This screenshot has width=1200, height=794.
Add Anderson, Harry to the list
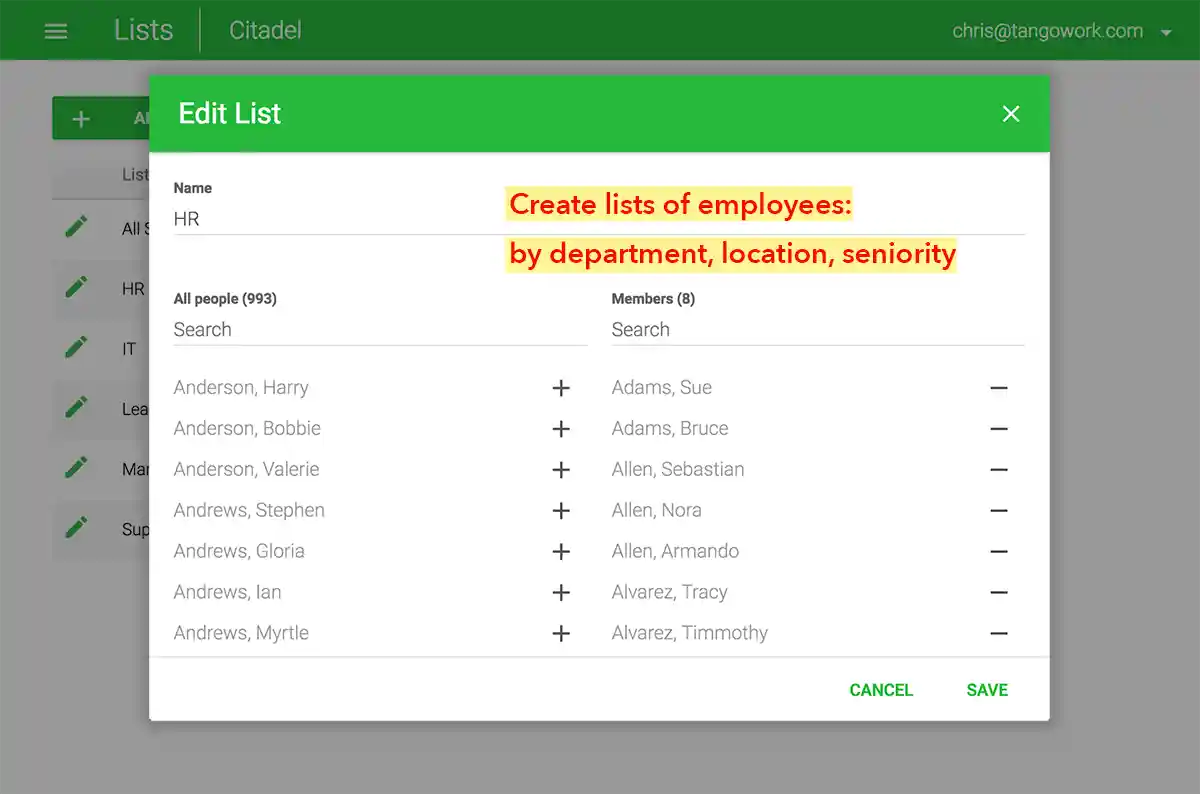561,388
